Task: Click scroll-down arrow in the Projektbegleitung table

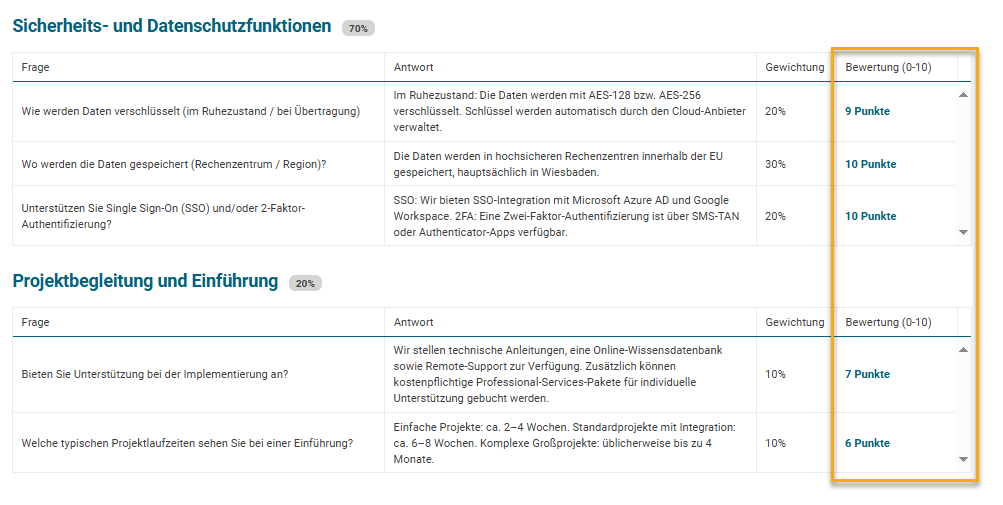Action: [x=963, y=459]
